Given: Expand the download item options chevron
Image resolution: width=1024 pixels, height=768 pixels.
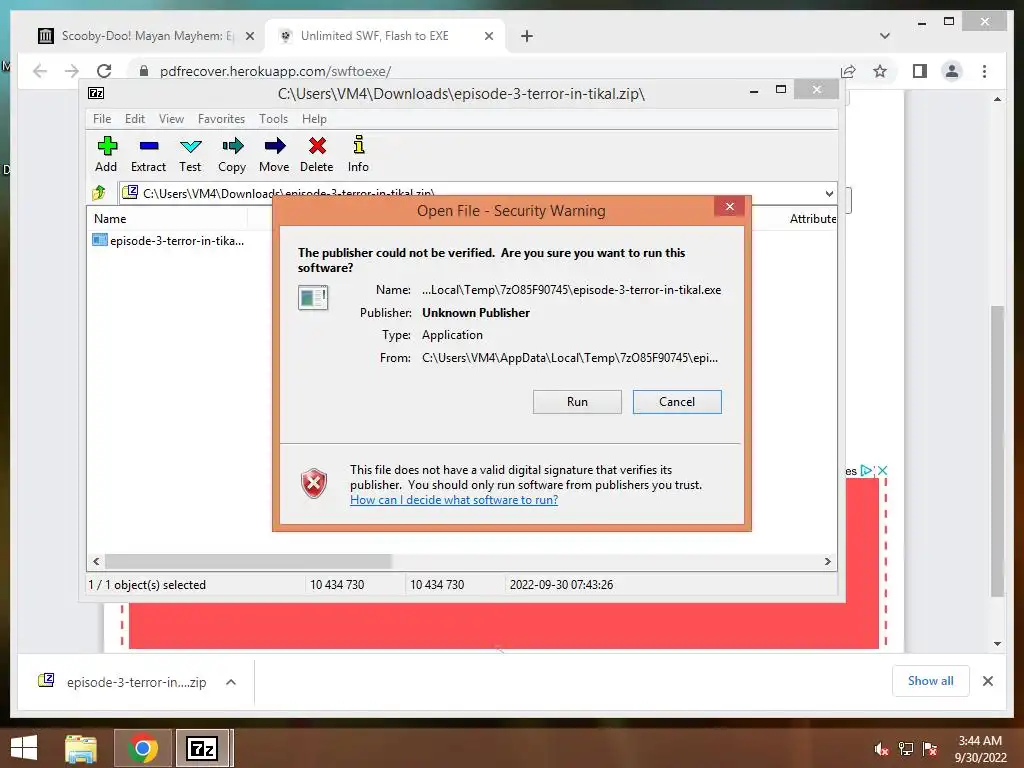Looking at the screenshot, I should tap(231, 682).
